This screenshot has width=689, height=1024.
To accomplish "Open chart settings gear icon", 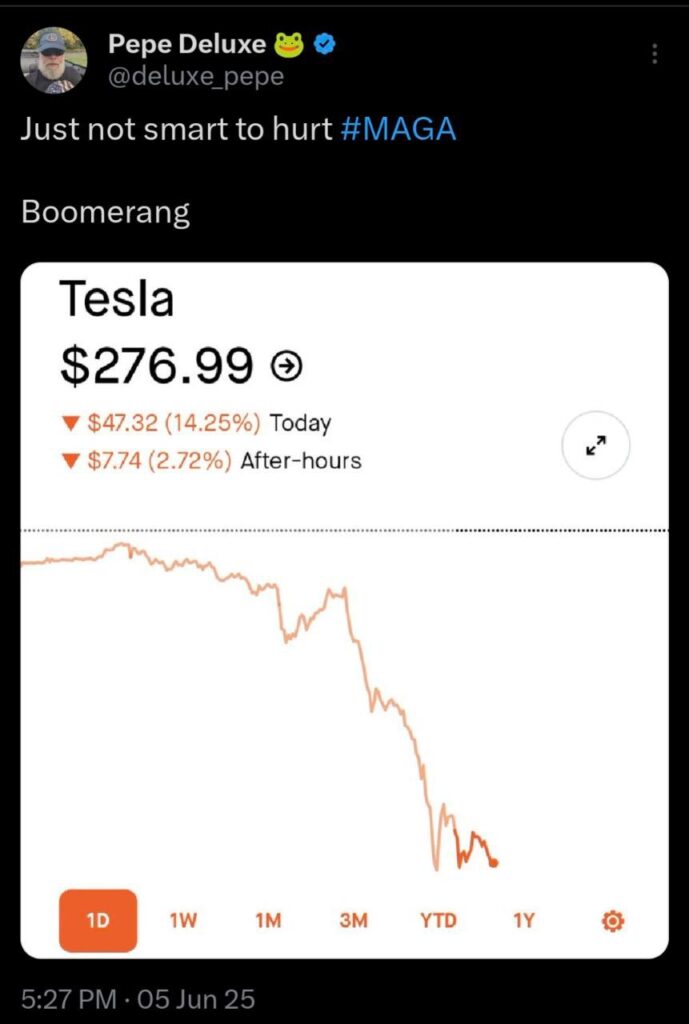I will click(x=612, y=921).
